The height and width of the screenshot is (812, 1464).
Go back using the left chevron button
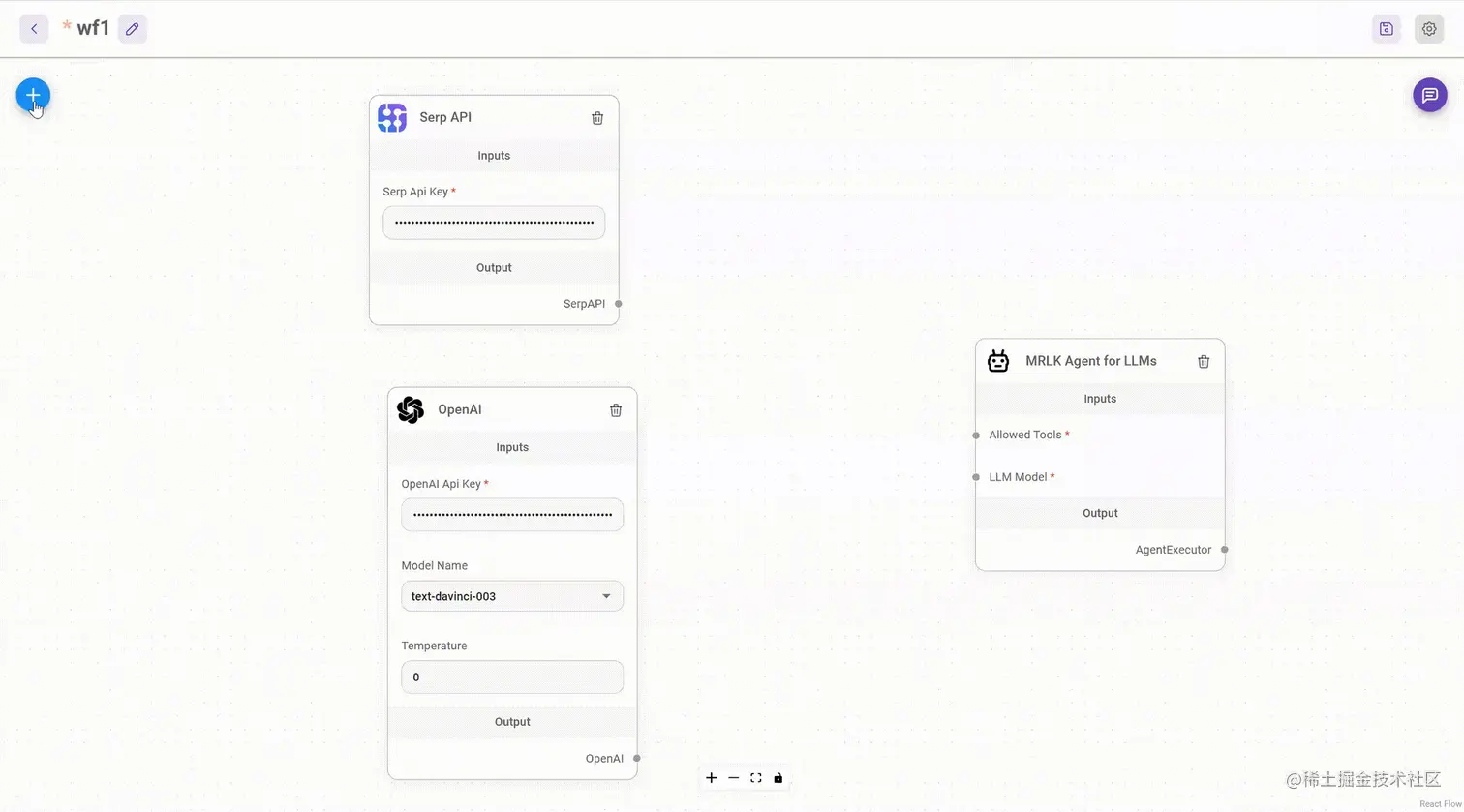coord(34,29)
